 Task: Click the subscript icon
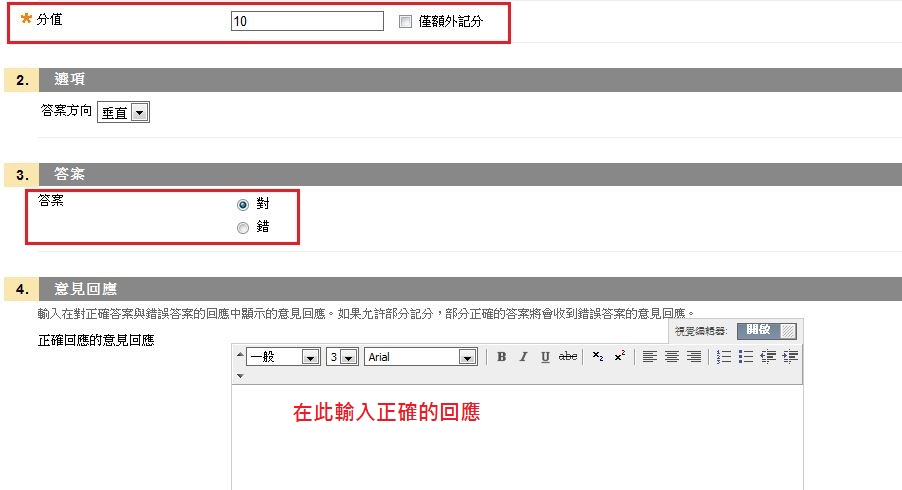[x=598, y=357]
